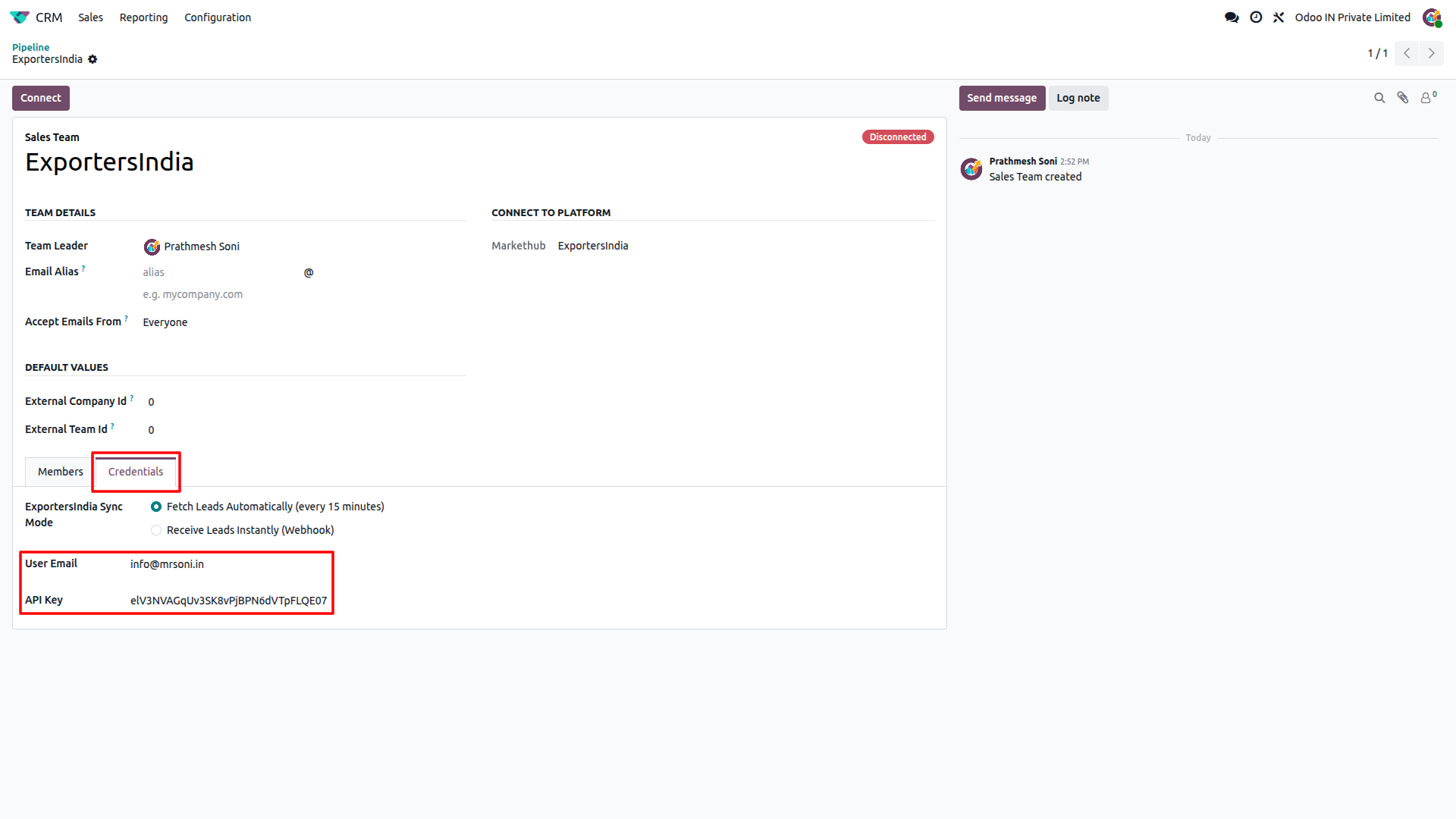Open the debug tools icon
Screen dimensions: 1456x819
pos(1279,17)
